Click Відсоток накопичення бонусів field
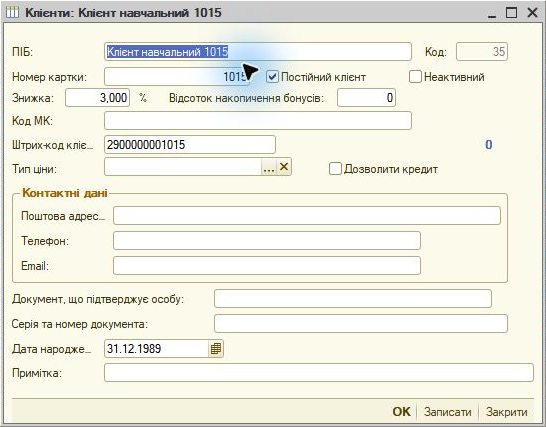Viewport: 546px width, 427px height. [x=366, y=98]
